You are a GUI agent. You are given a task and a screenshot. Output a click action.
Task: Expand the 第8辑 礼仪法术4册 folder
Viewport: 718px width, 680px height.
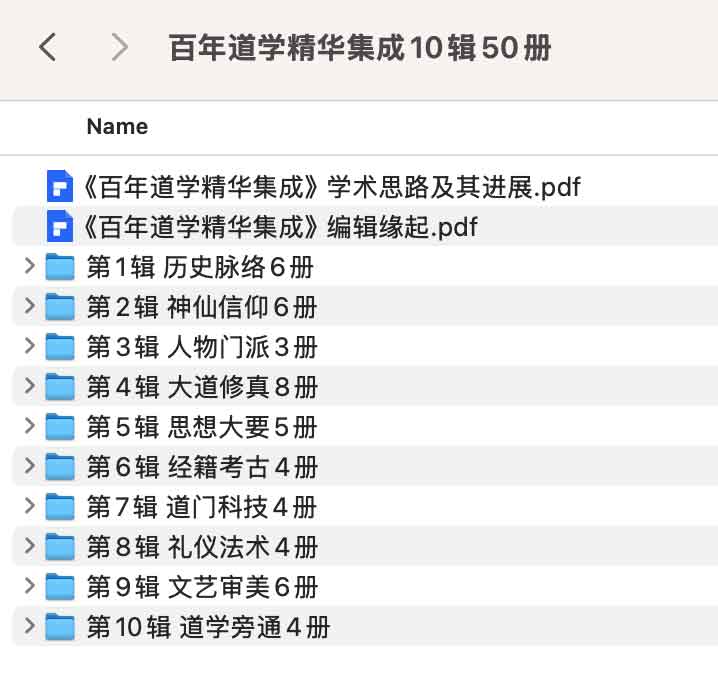pyautogui.click(x=29, y=547)
